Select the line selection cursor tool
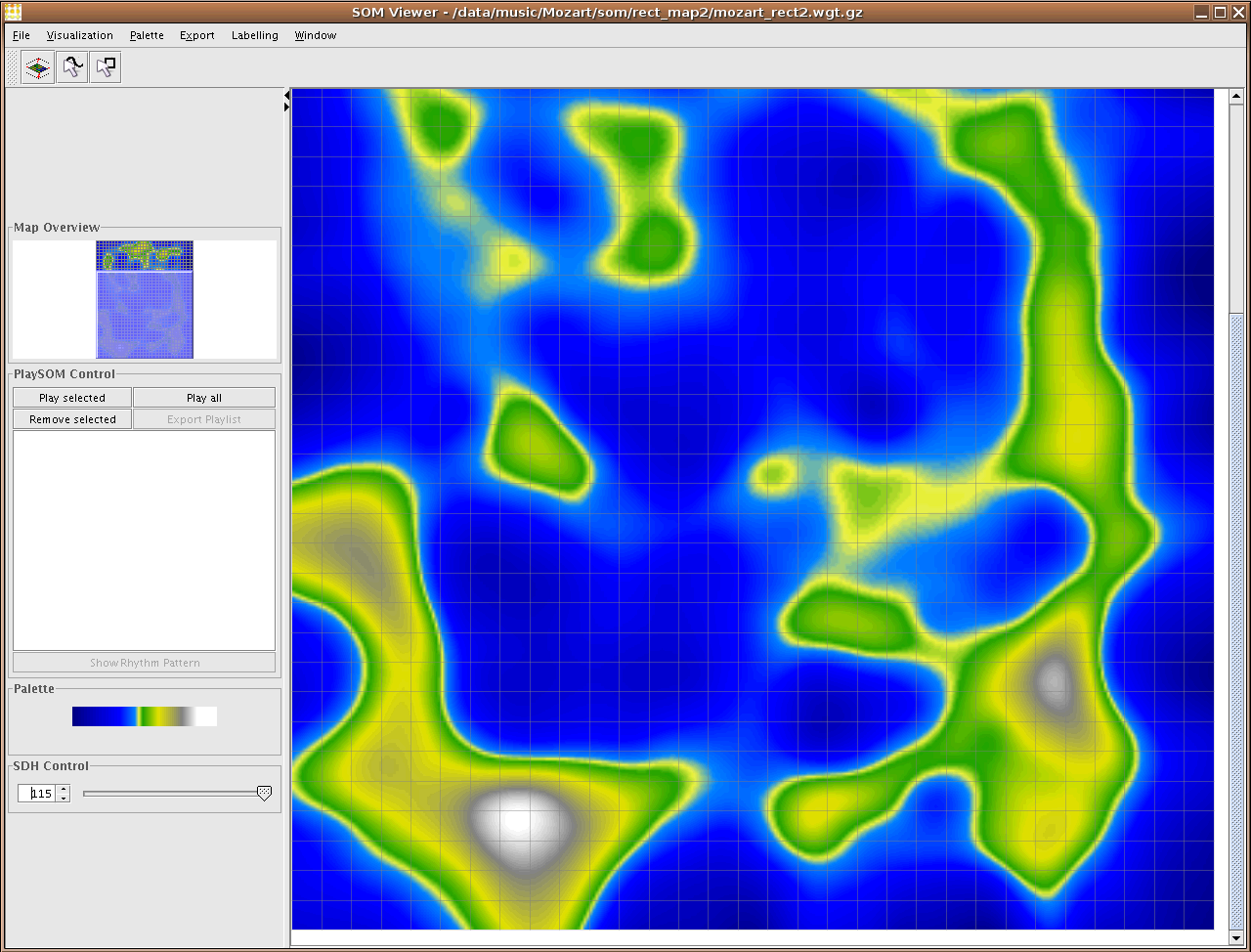 coord(71,67)
